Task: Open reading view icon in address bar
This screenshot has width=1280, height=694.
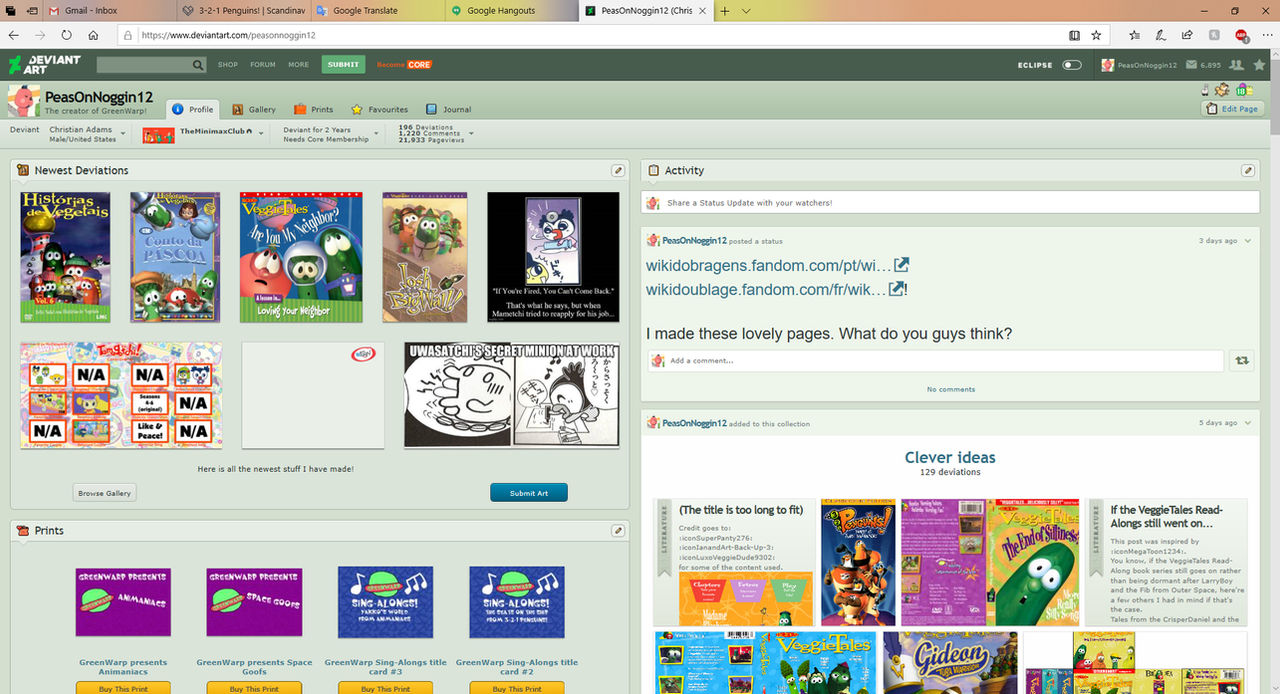Action: (x=1074, y=35)
